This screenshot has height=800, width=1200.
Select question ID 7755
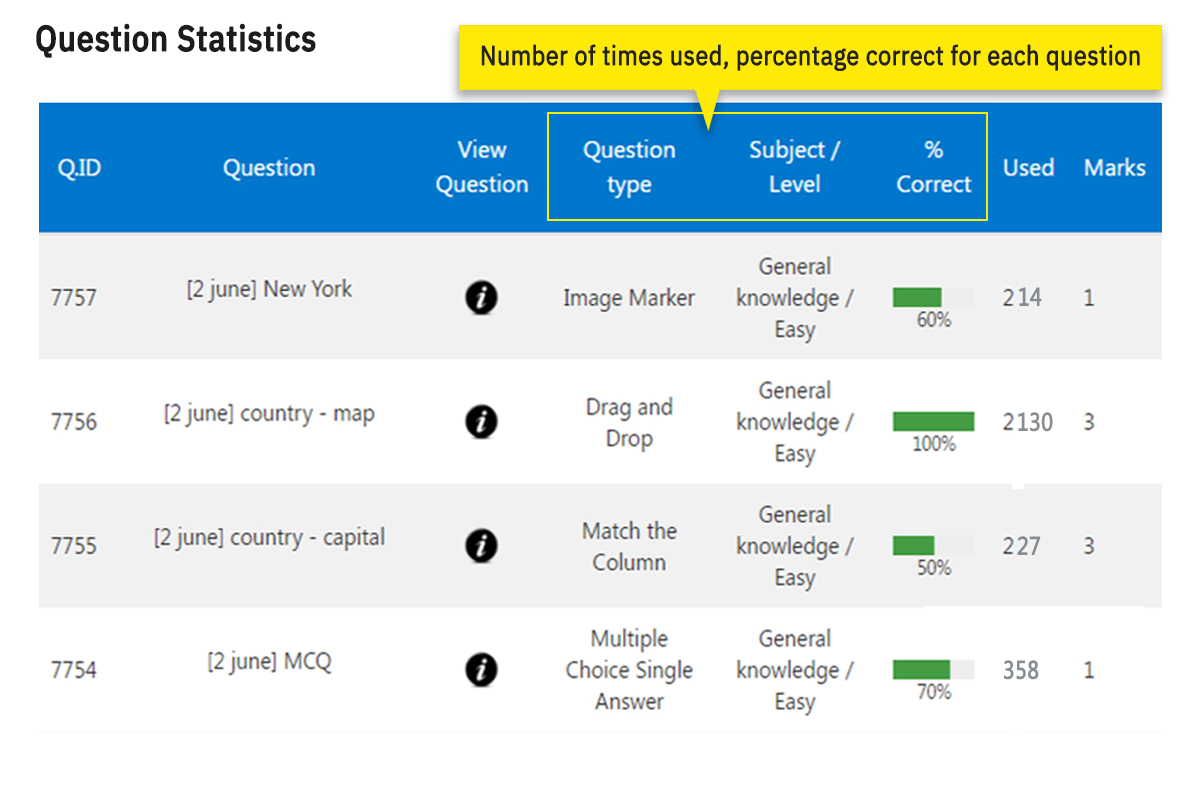74,546
